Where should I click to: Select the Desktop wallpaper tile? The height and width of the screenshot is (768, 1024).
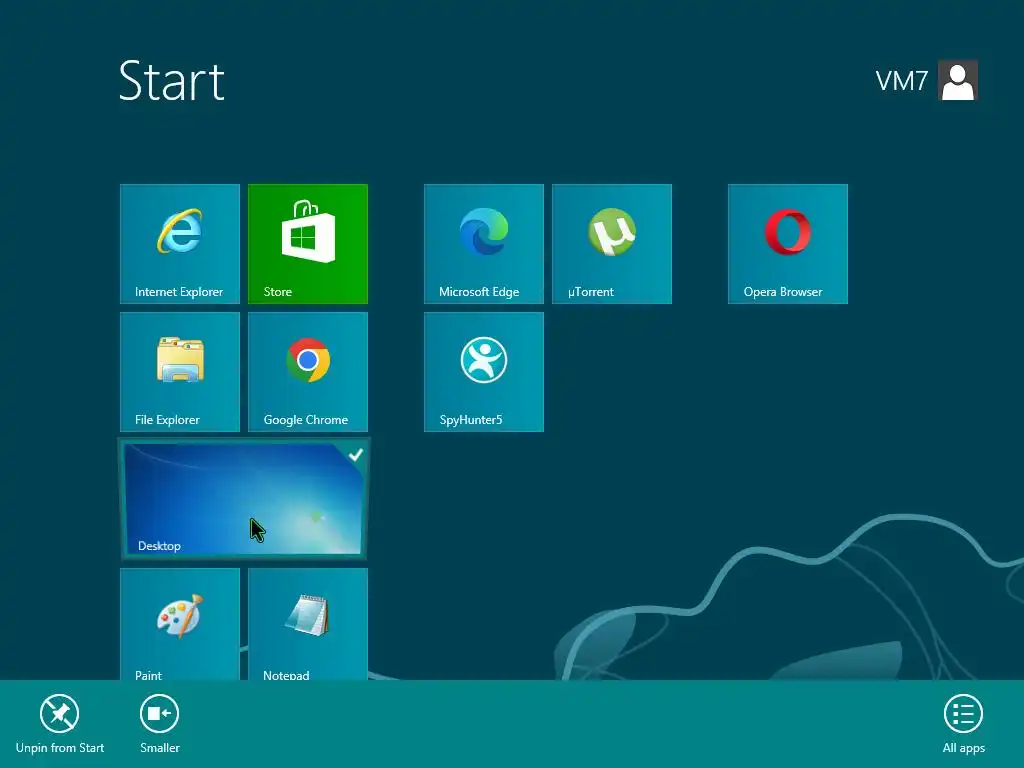pyautogui.click(x=244, y=499)
